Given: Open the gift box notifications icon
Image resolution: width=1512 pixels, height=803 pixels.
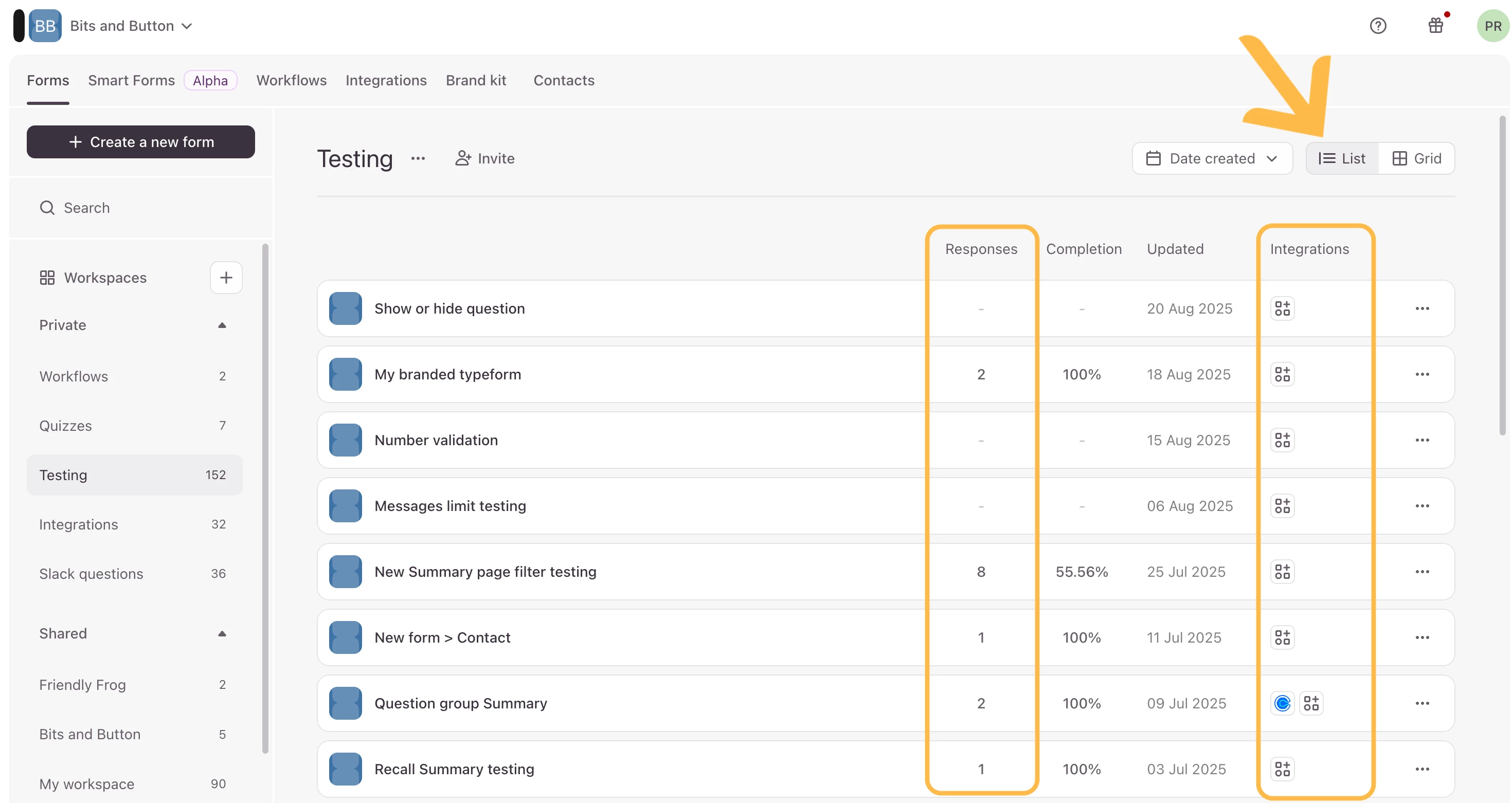Looking at the screenshot, I should point(1436,26).
